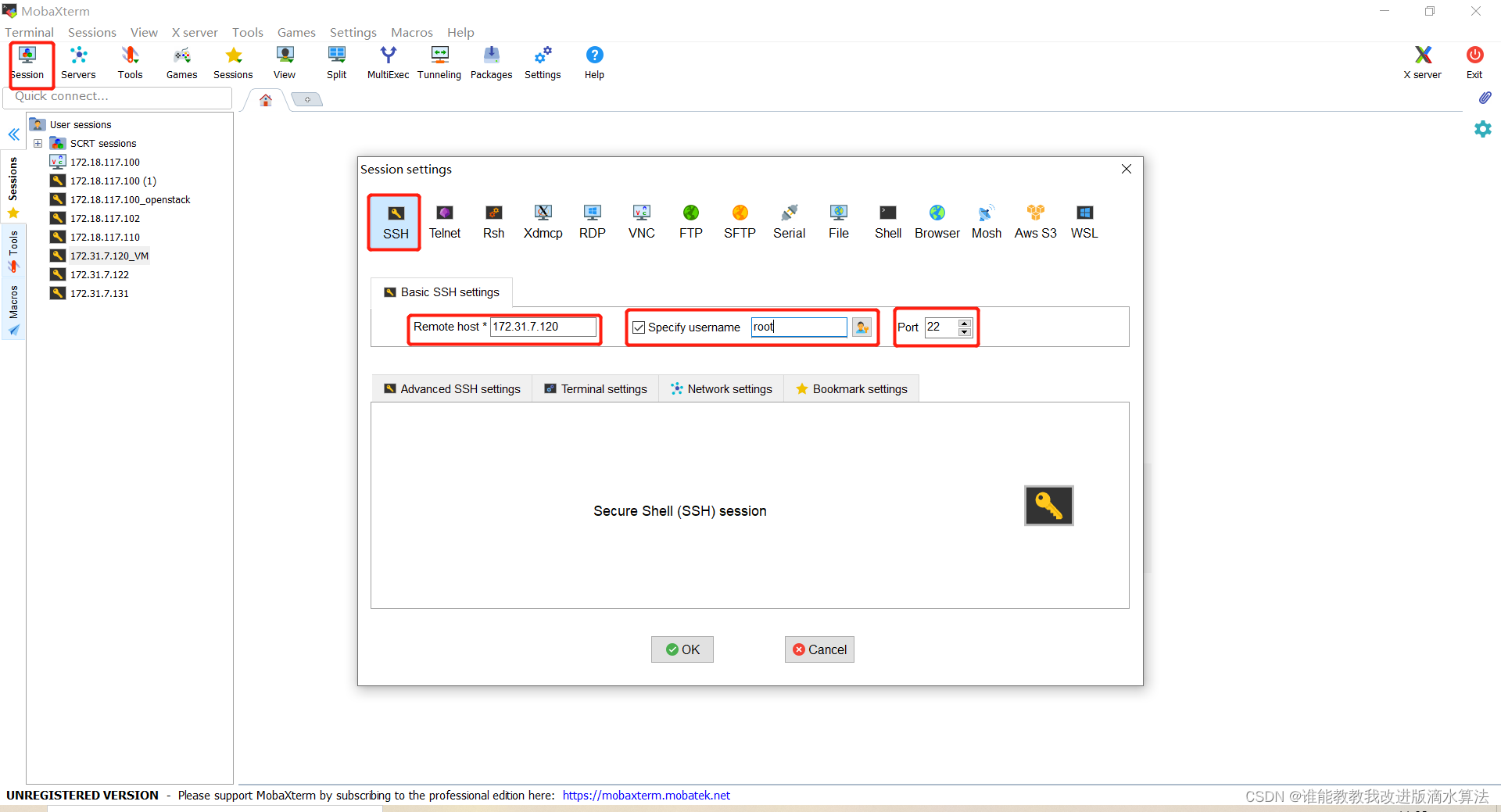
Task: Expand the SCRT sessions tree node
Action: [x=38, y=144]
